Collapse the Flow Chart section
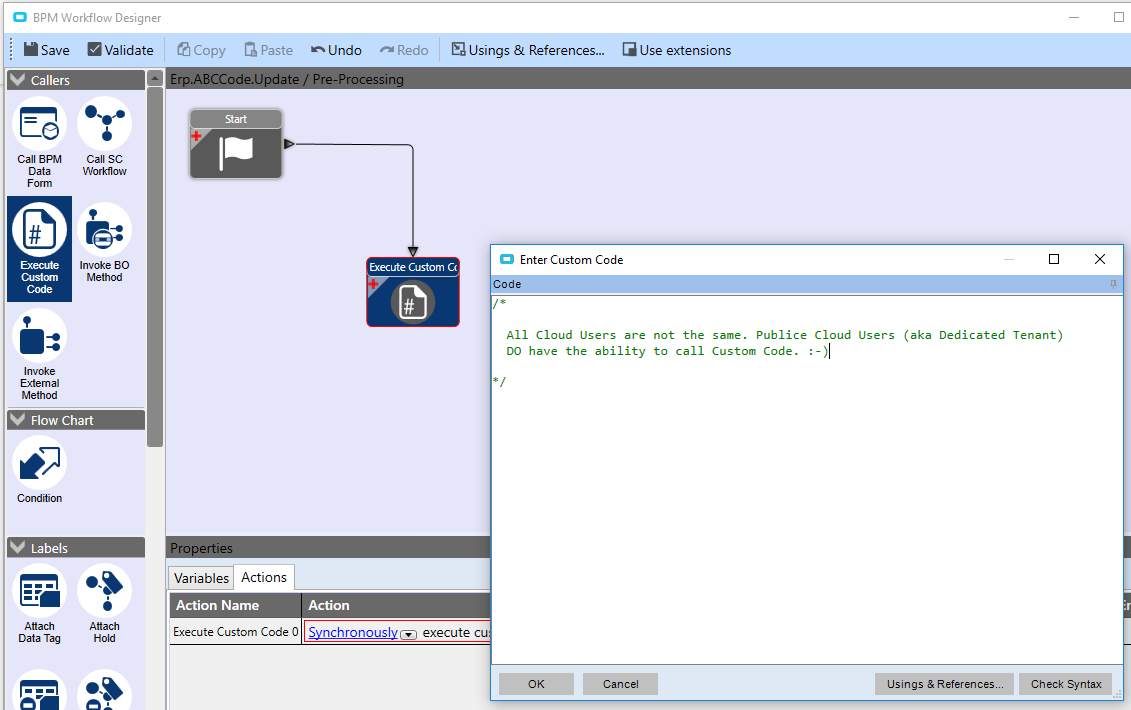The width and height of the screenshot is (1131, 710). click(x=18, y=420)
